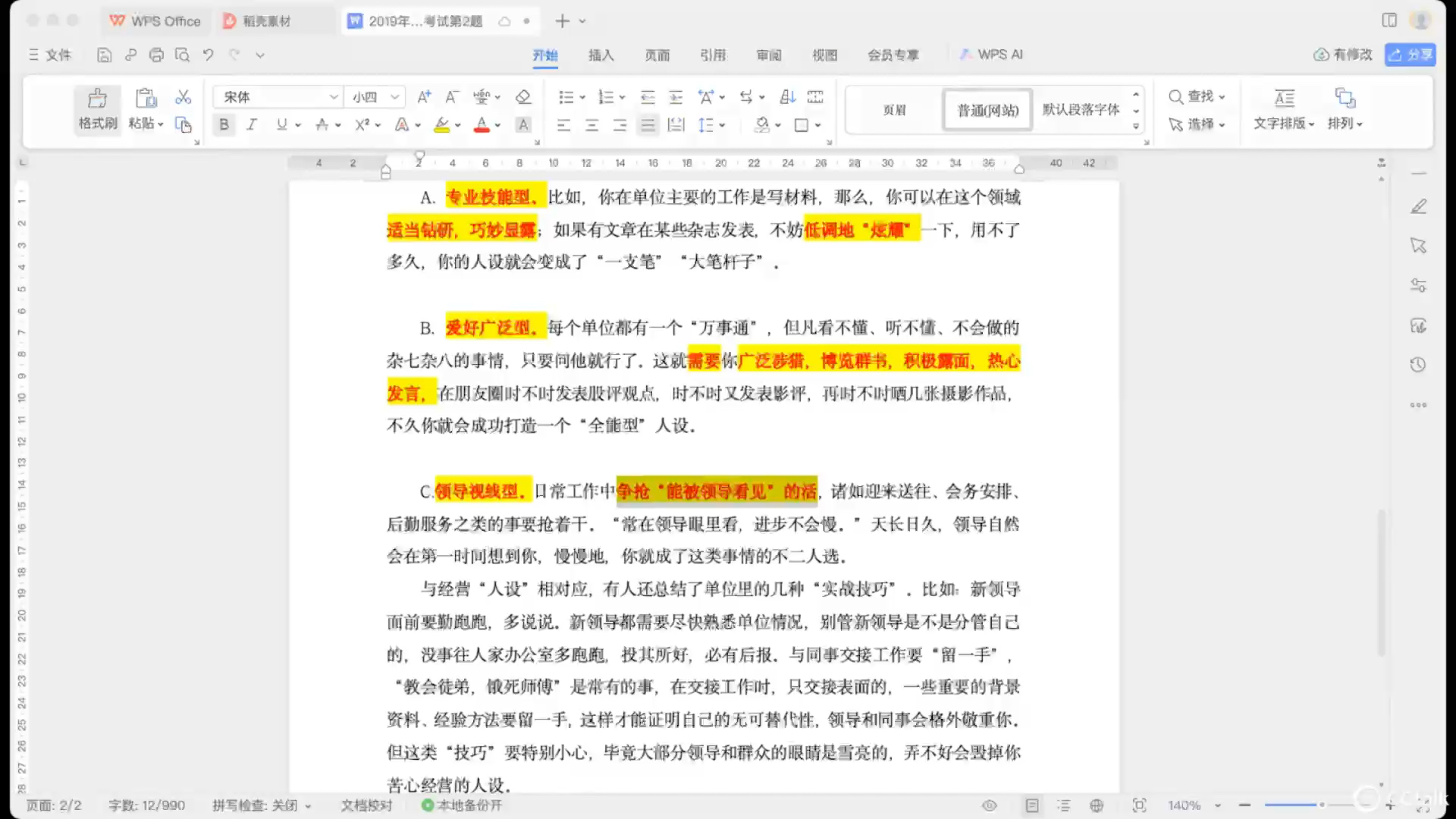
Task: Click the bulleted list icon
Action: [566, 97]
